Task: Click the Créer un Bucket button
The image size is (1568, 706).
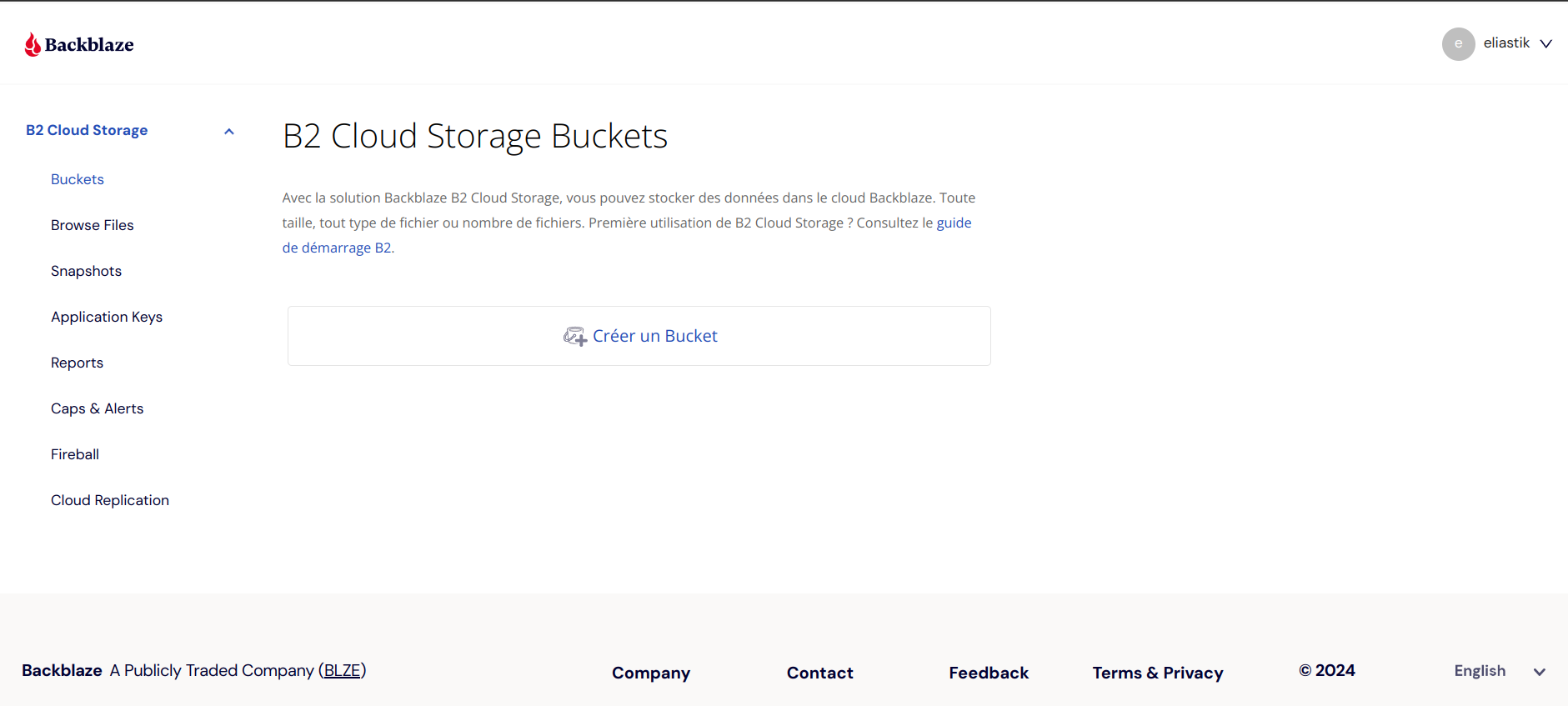Action: 639,336
